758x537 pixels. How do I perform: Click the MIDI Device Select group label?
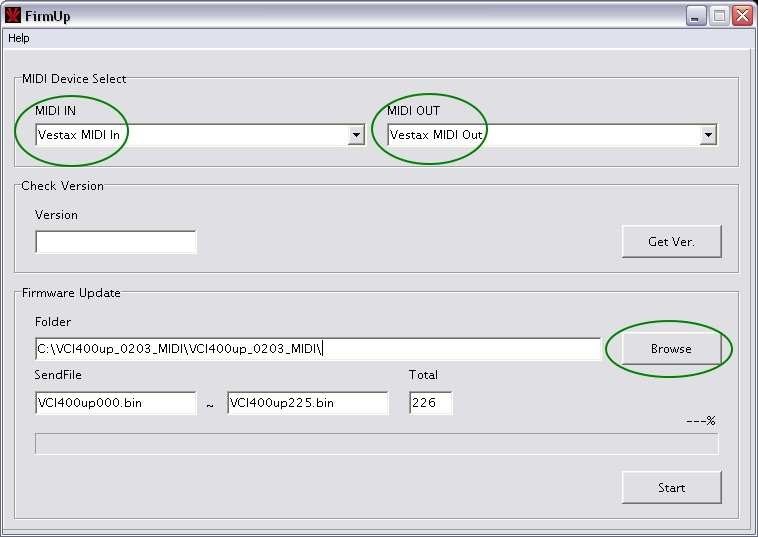pos(74,79)
